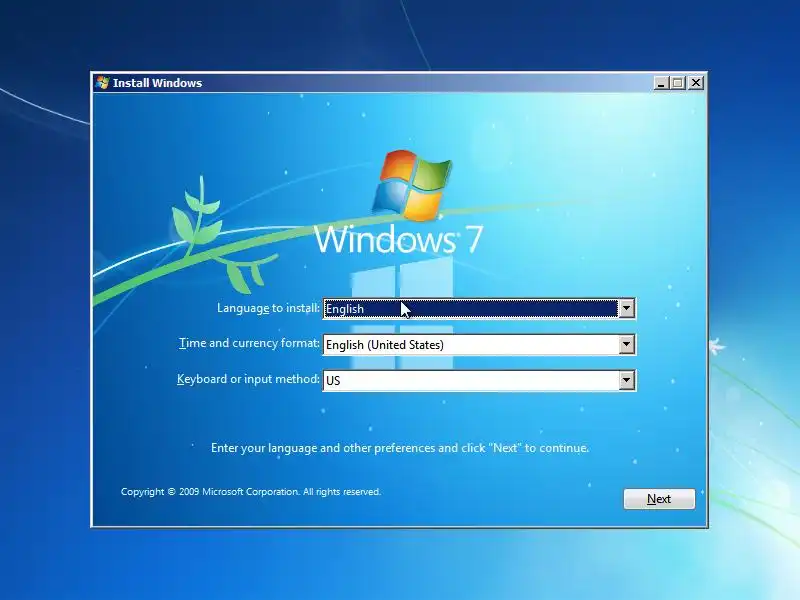Screen dimensions: 800x600
Task: Click the Next button
Action: 659,498
